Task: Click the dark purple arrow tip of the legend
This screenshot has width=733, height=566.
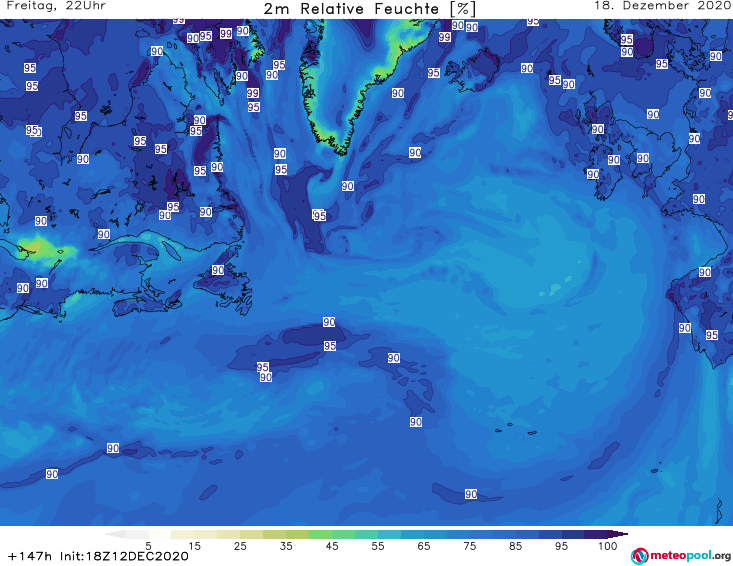Action: pos(620,534)
